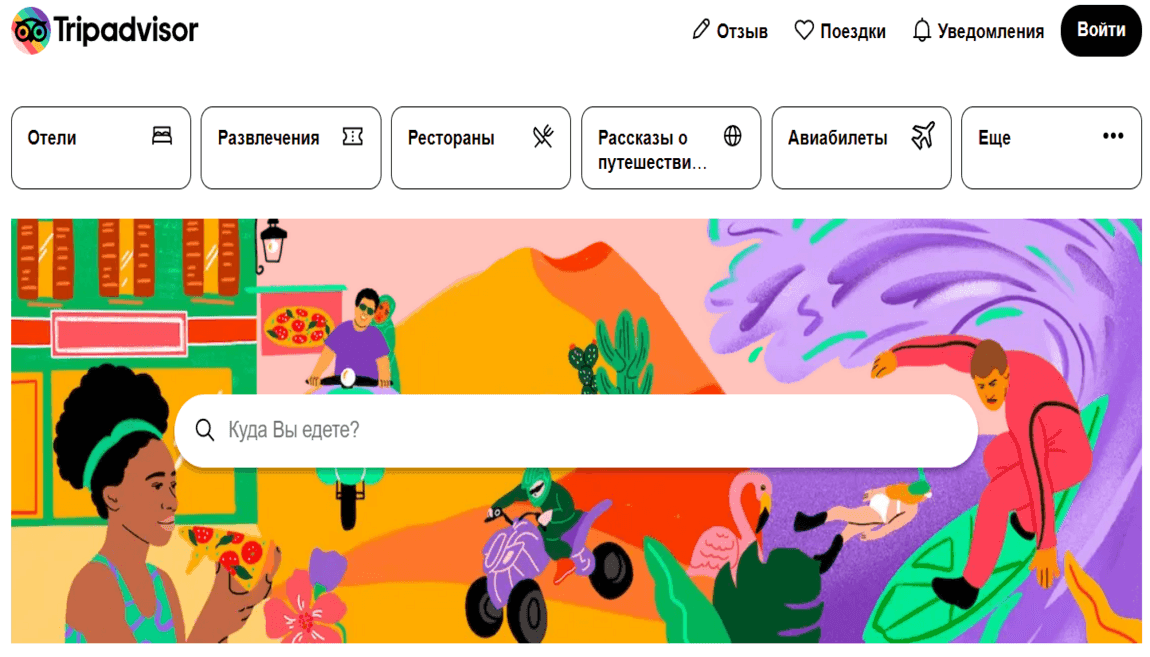Select the Развлечения category
Image resolution: width=1150 pixels, height=657 pixels.
(291, 148)
